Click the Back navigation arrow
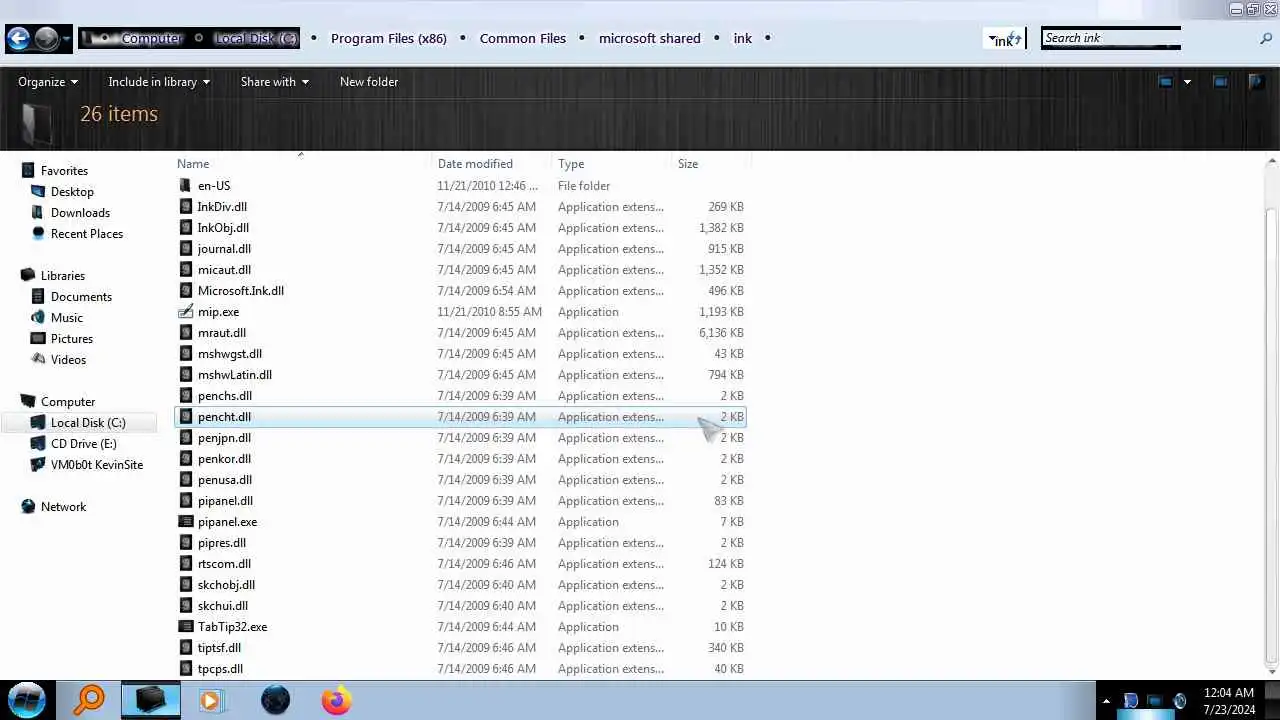The height and width of the screenshot is (720, 1280). (18, 39)
